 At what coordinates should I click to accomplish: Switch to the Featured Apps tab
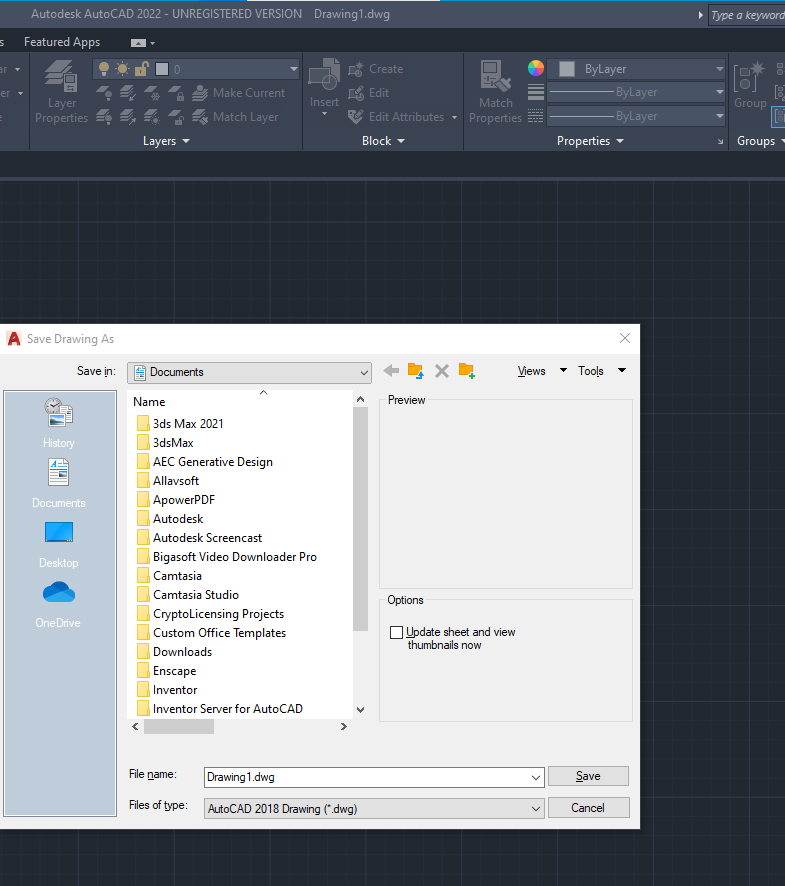(x=62, y=42)
